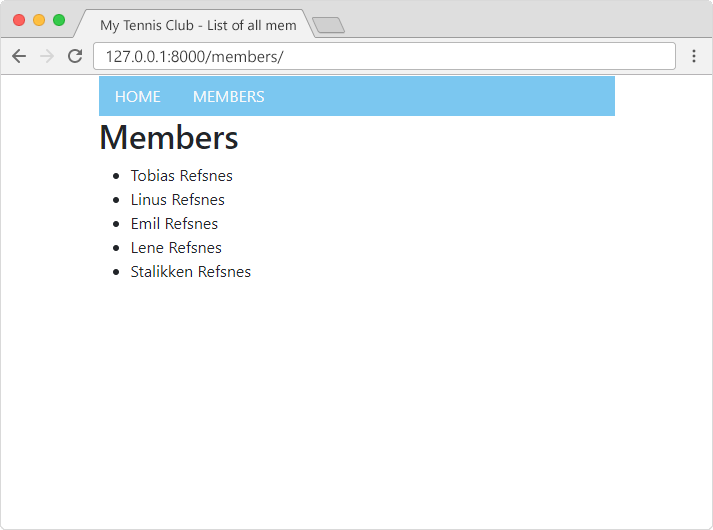This screenshot has width=713, height=530.
Task: Click the browser forward arrow
Action: click(46, 56)
